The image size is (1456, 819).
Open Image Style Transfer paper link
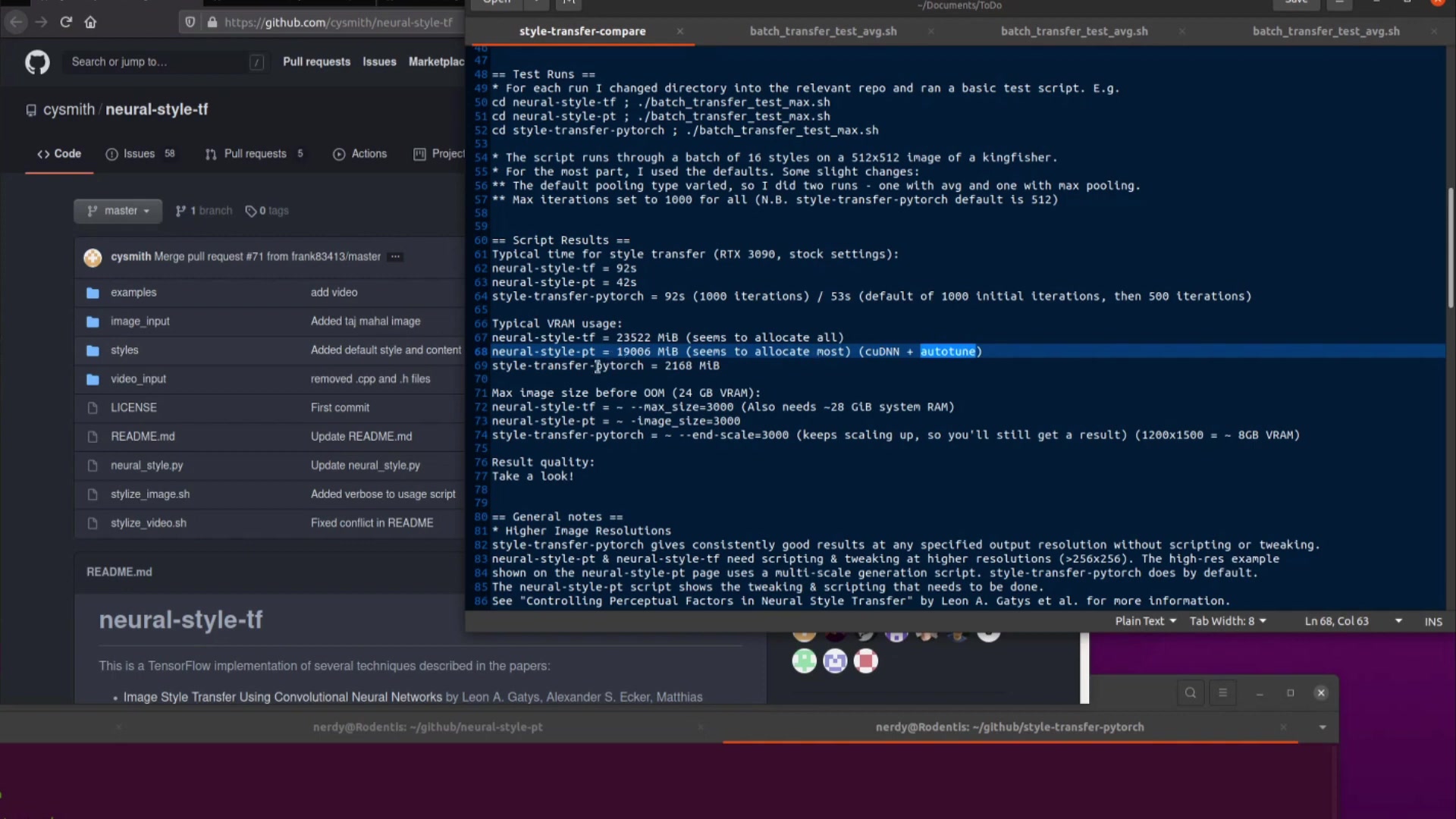(283, 697)
